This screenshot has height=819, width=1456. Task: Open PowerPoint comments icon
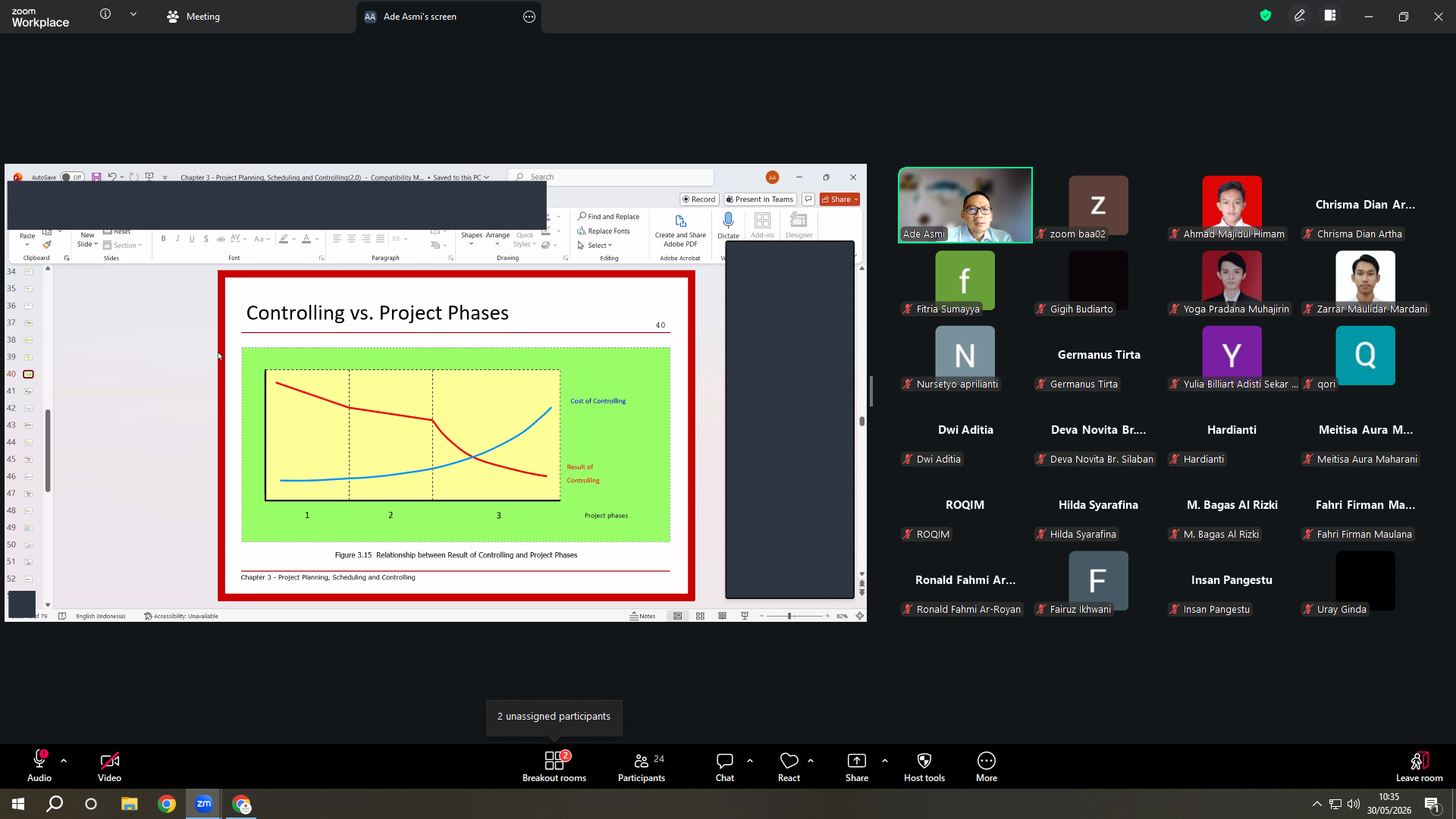(x=808, y=199)
